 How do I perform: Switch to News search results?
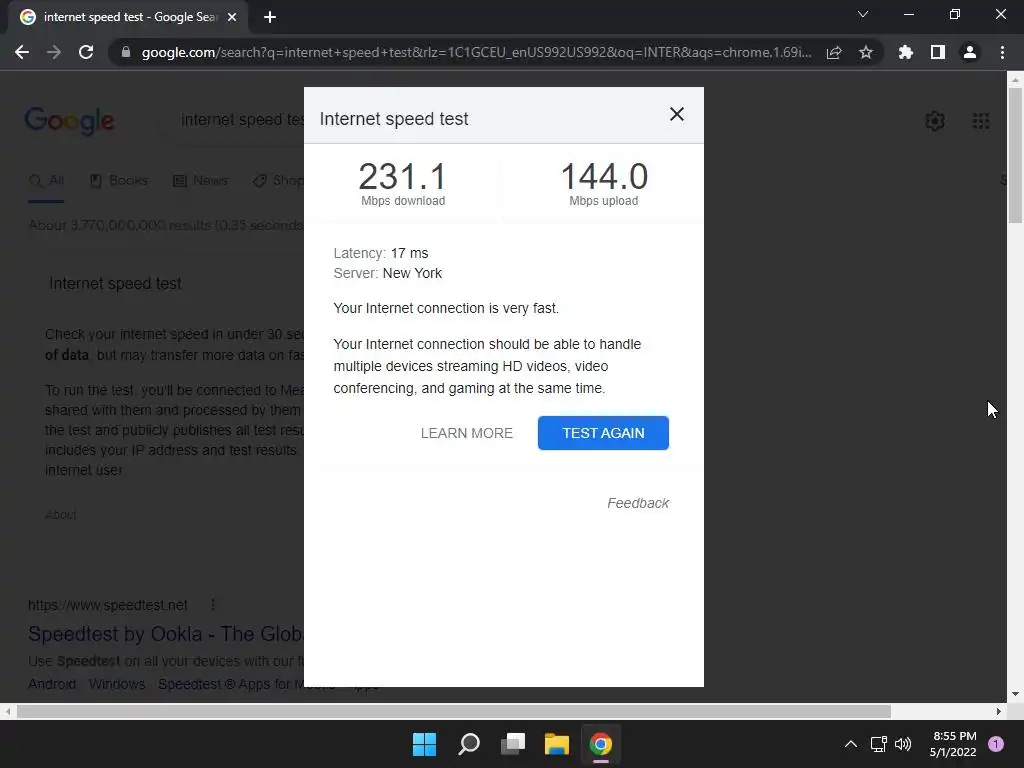pyautogui.click(x=200, y=180)
